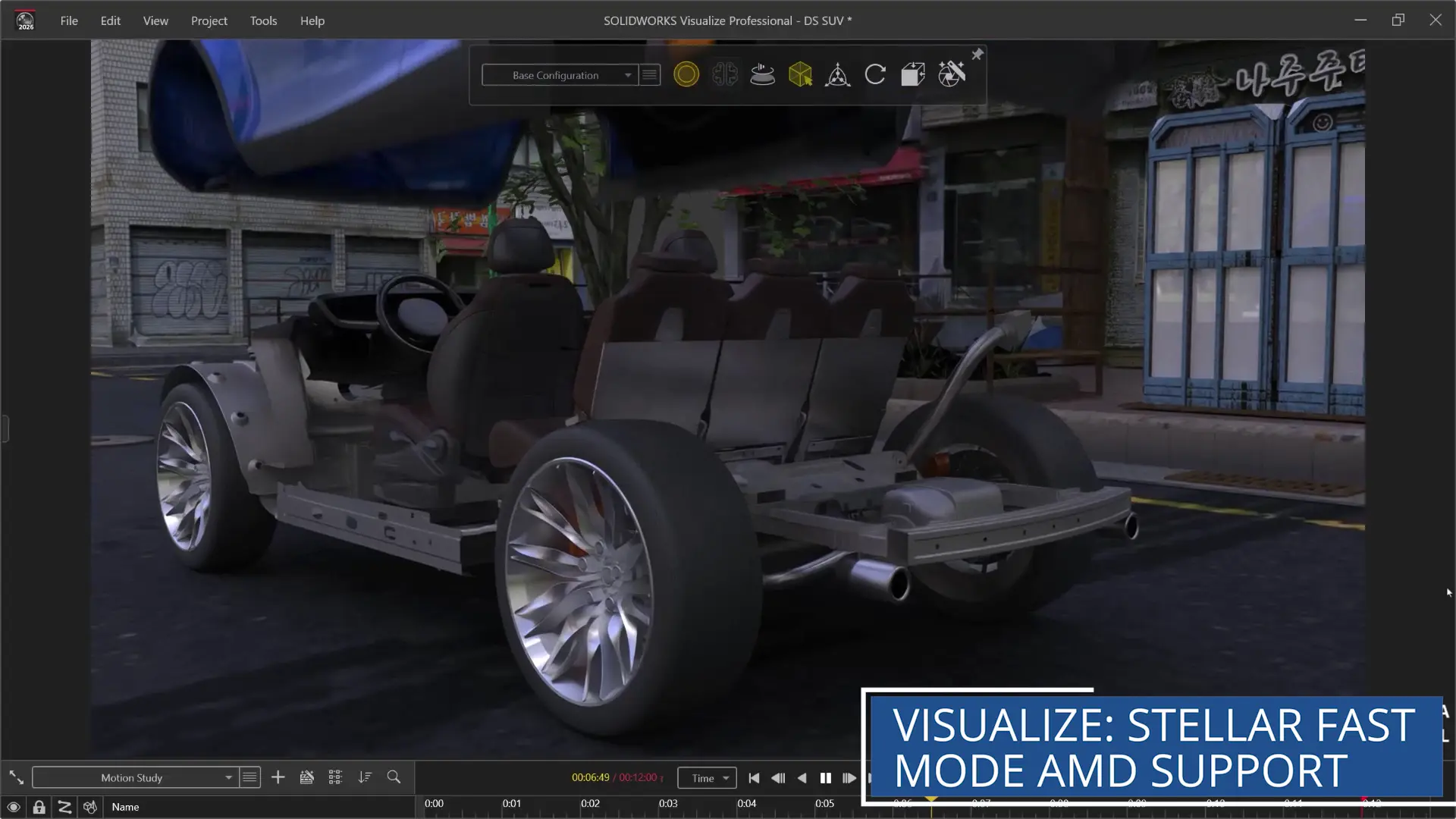Click the 0:02 mark on timeline ruler
Screen dimensions: 1456x819
(x=590, y=804)
